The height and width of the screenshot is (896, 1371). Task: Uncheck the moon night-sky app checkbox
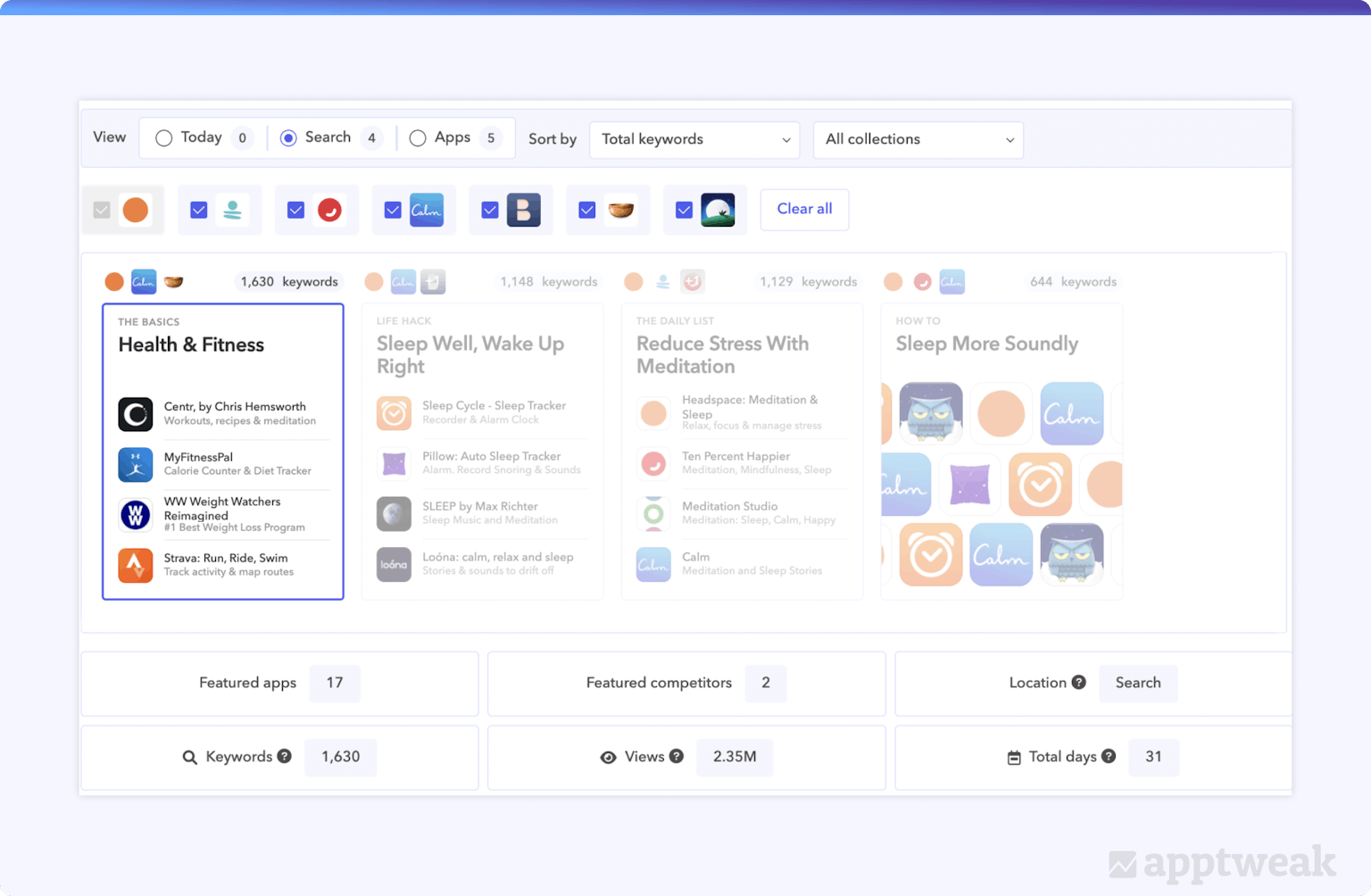(x=684, y=210)
